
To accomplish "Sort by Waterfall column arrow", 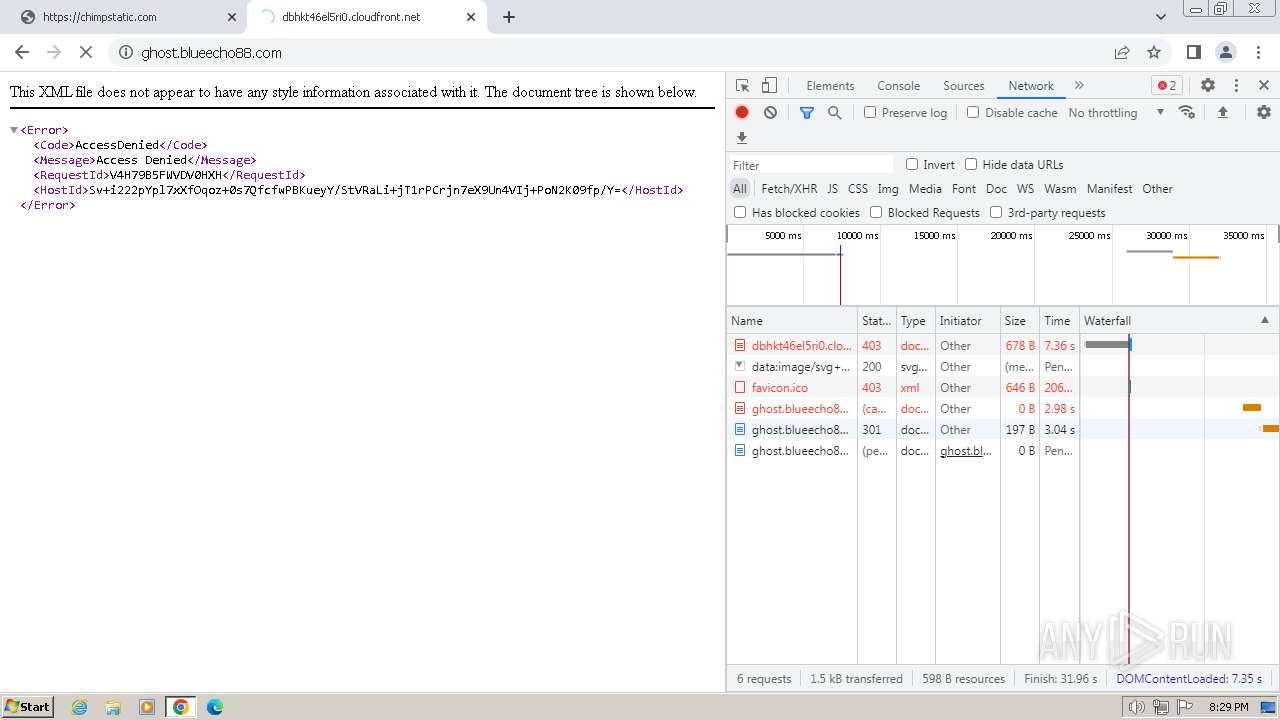I will click(1264, 320).
